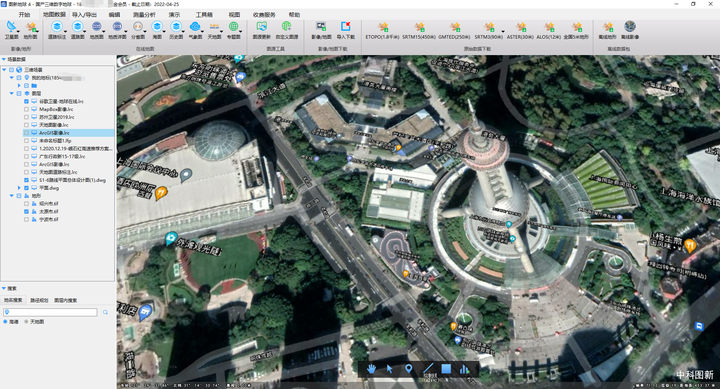Open the 导入/导出 ribbon tab
Viewport: 720px width, 389px height.
point(84,15)
